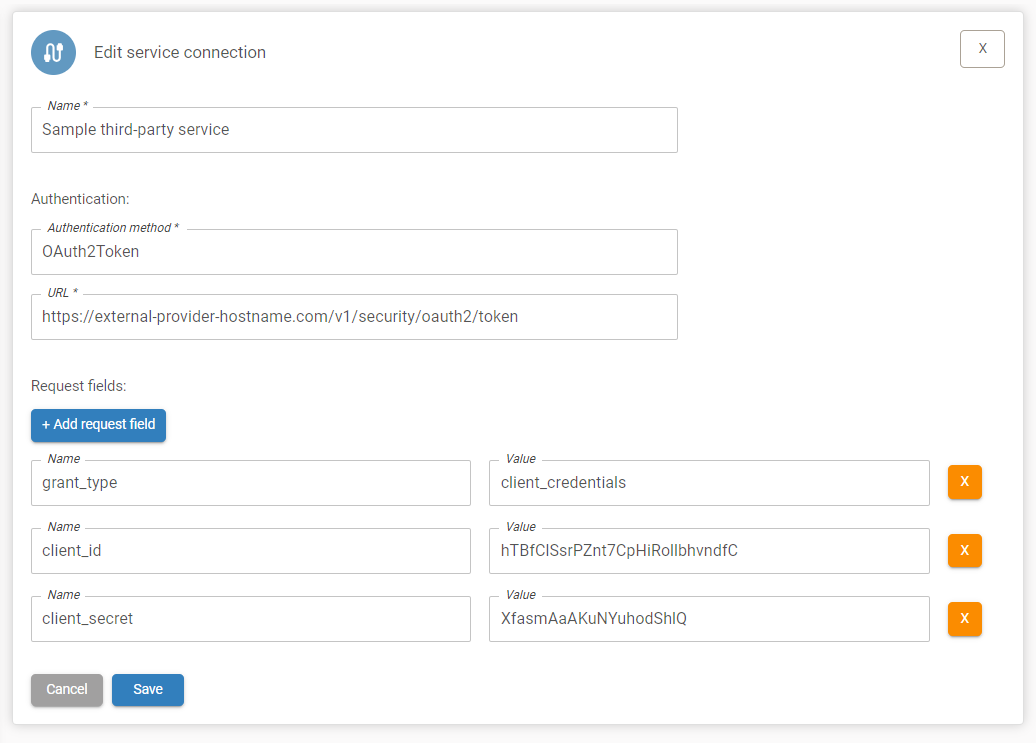The image size is (1036, 743).
Task: Select the grant_type name field
Action: point(250,483)
